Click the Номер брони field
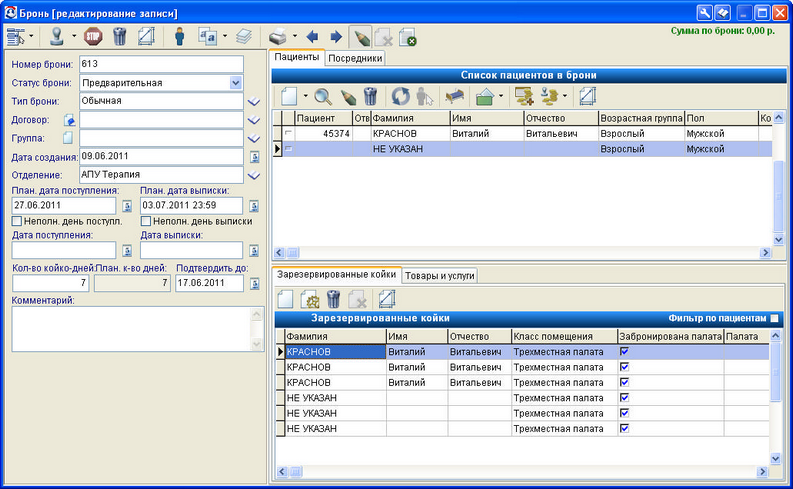The image size is (793, 489). pos(161,64)
